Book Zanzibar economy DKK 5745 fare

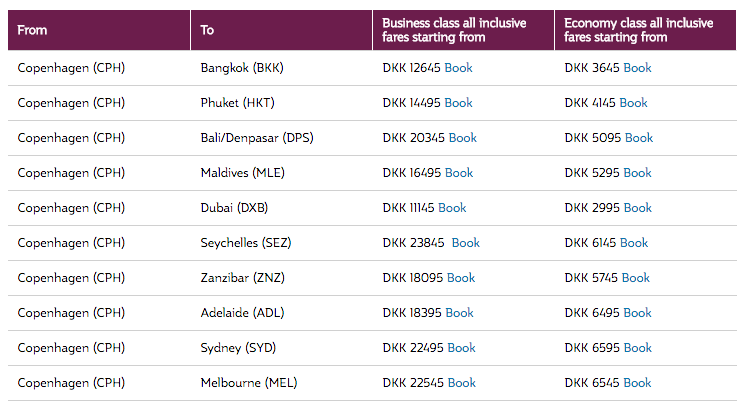[636, 278]
